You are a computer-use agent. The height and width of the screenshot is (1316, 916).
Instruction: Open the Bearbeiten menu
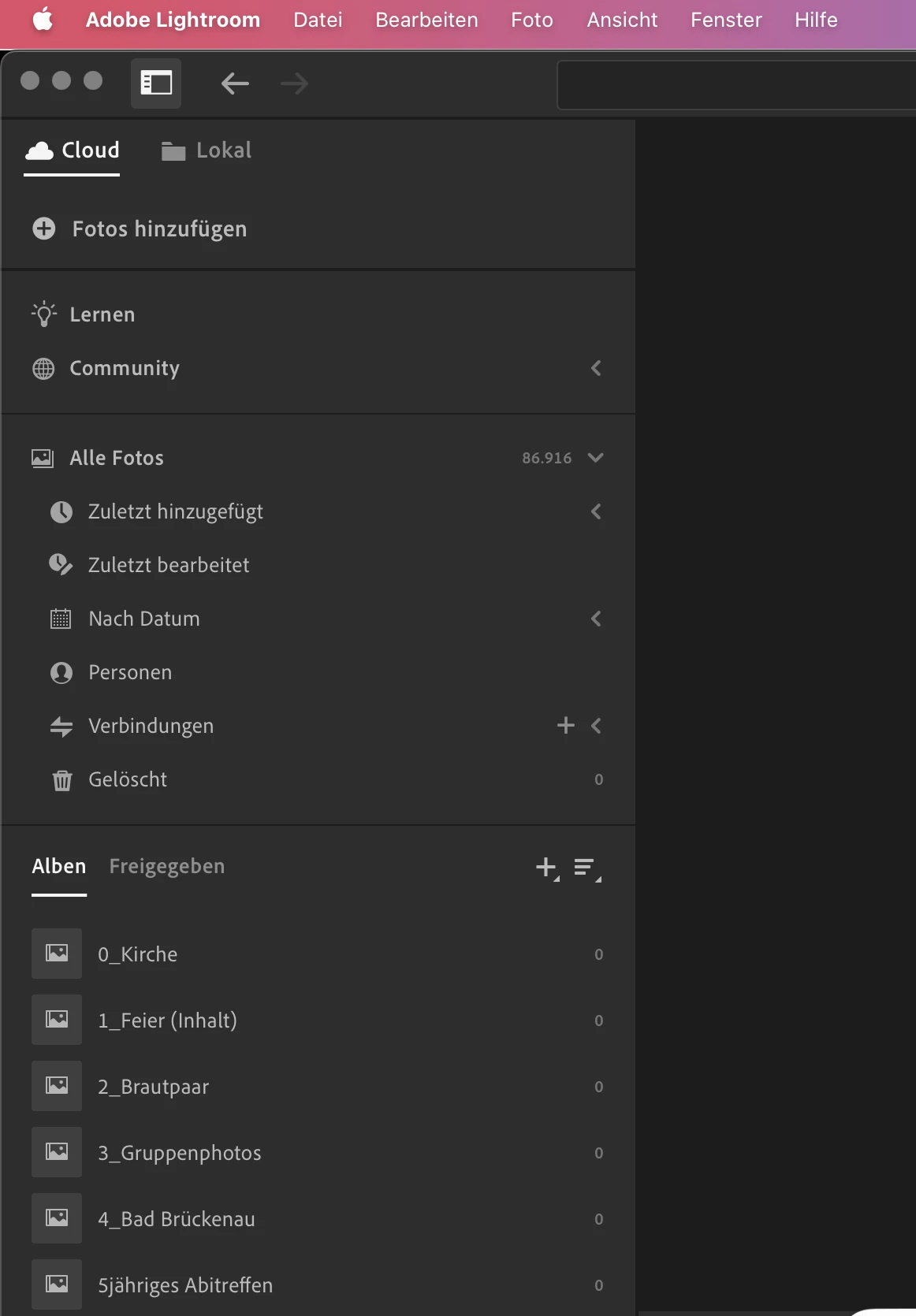coord(426,20)
